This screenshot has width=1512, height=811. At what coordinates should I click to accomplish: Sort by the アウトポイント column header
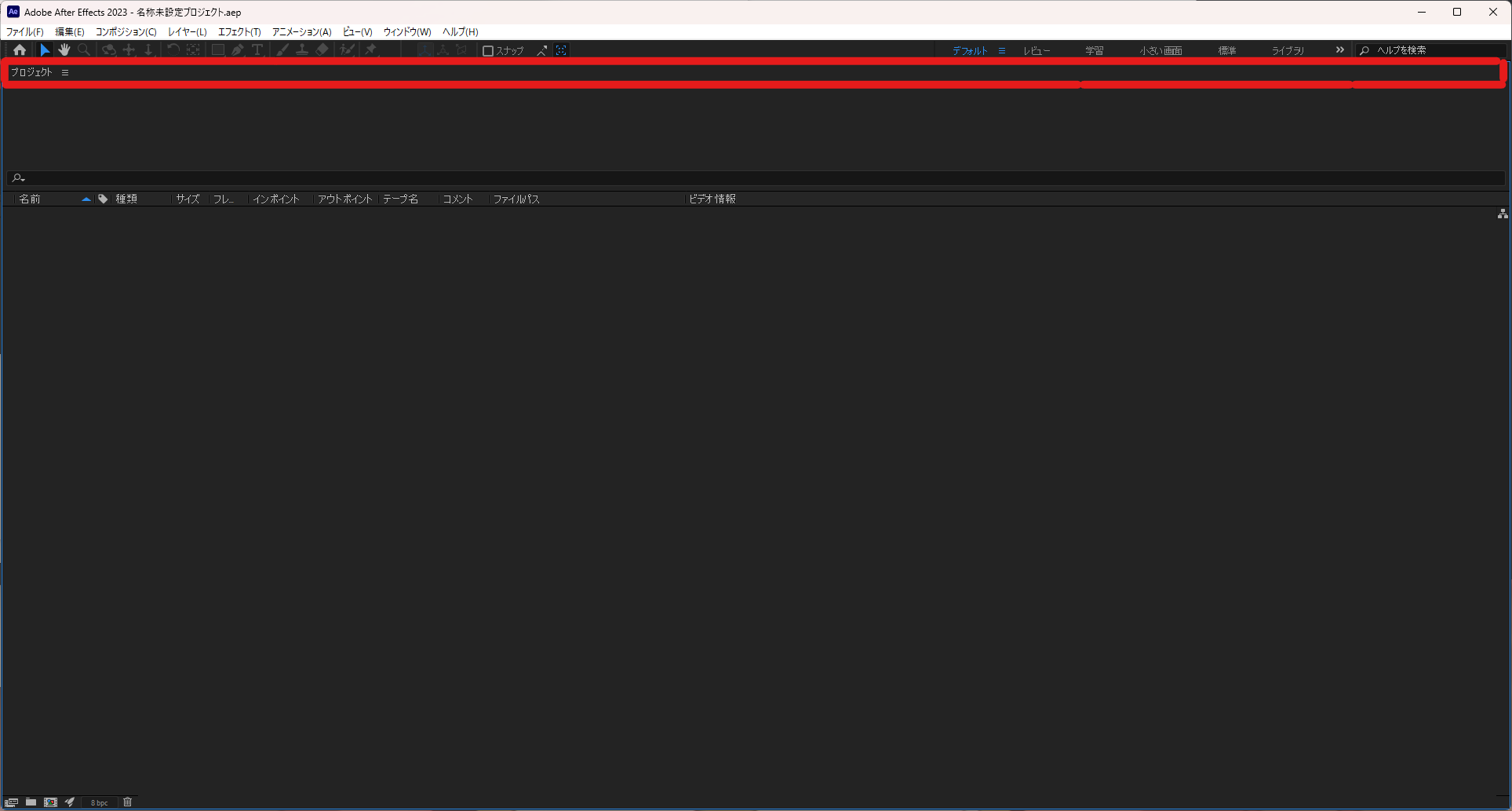tap(344, 199)
